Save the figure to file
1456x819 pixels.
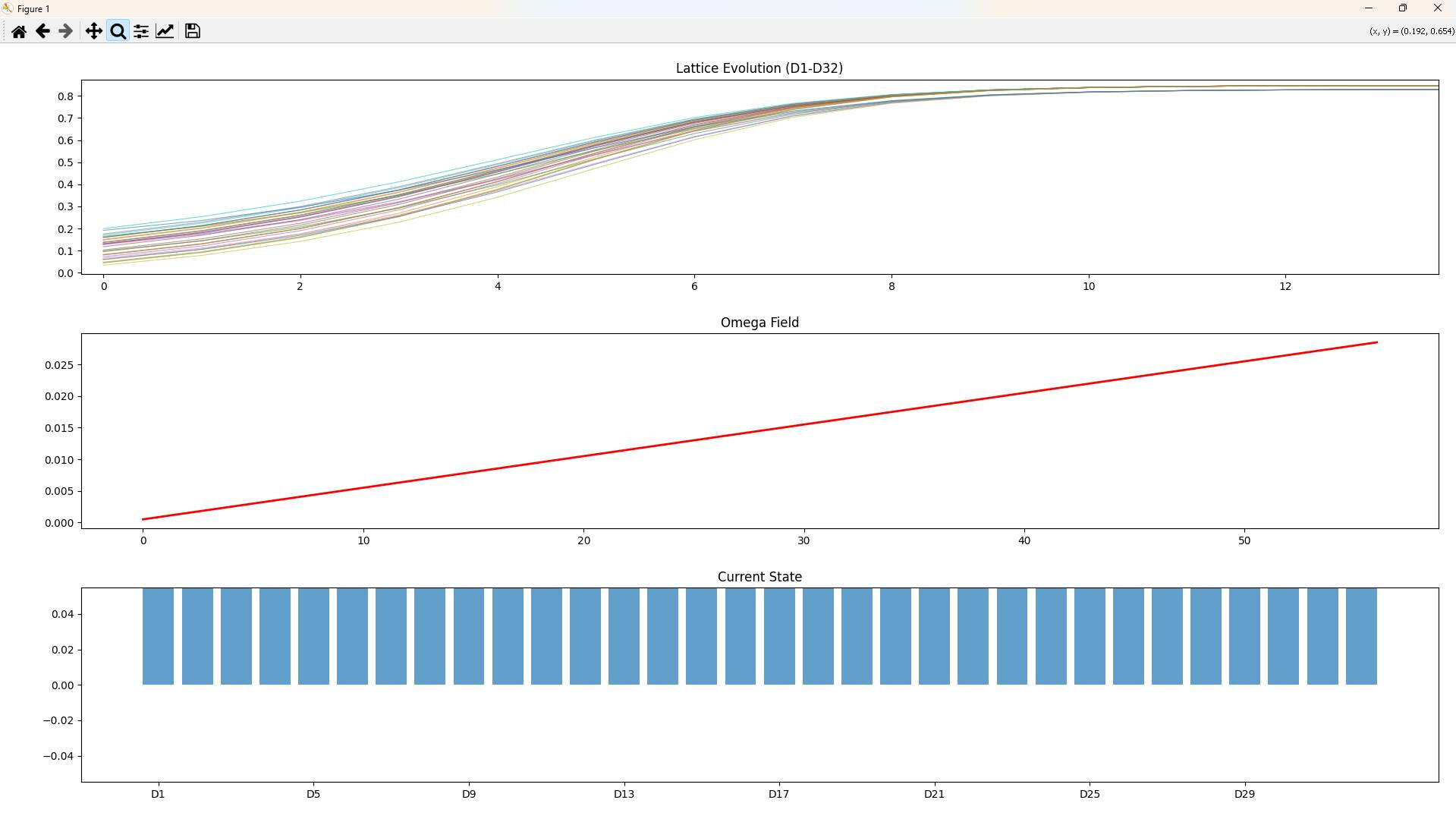193,31
